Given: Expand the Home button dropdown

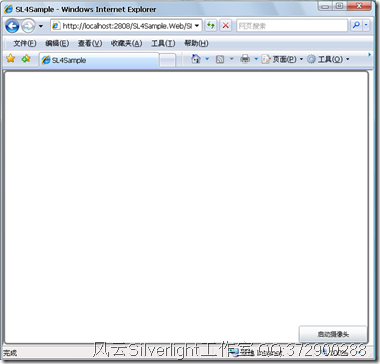Looking at the screenshot, I should (x=207, y=59).
